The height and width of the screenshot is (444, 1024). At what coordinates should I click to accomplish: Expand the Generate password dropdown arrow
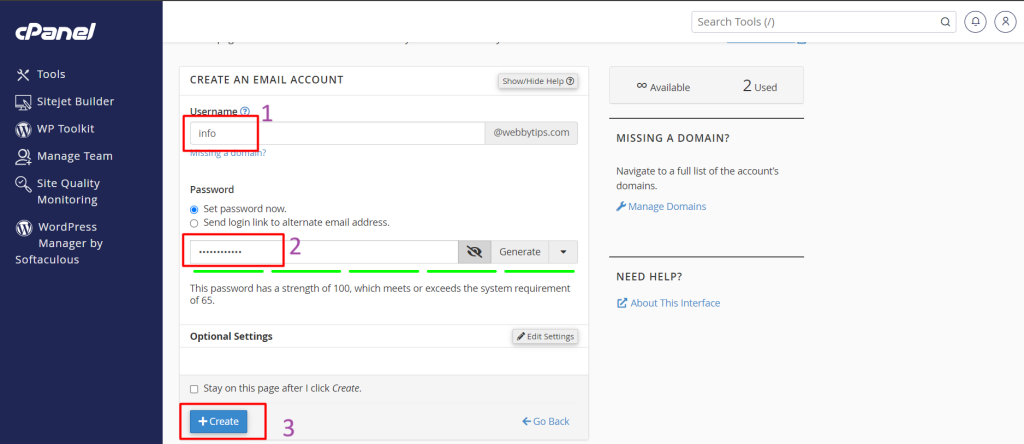point(563,252)
